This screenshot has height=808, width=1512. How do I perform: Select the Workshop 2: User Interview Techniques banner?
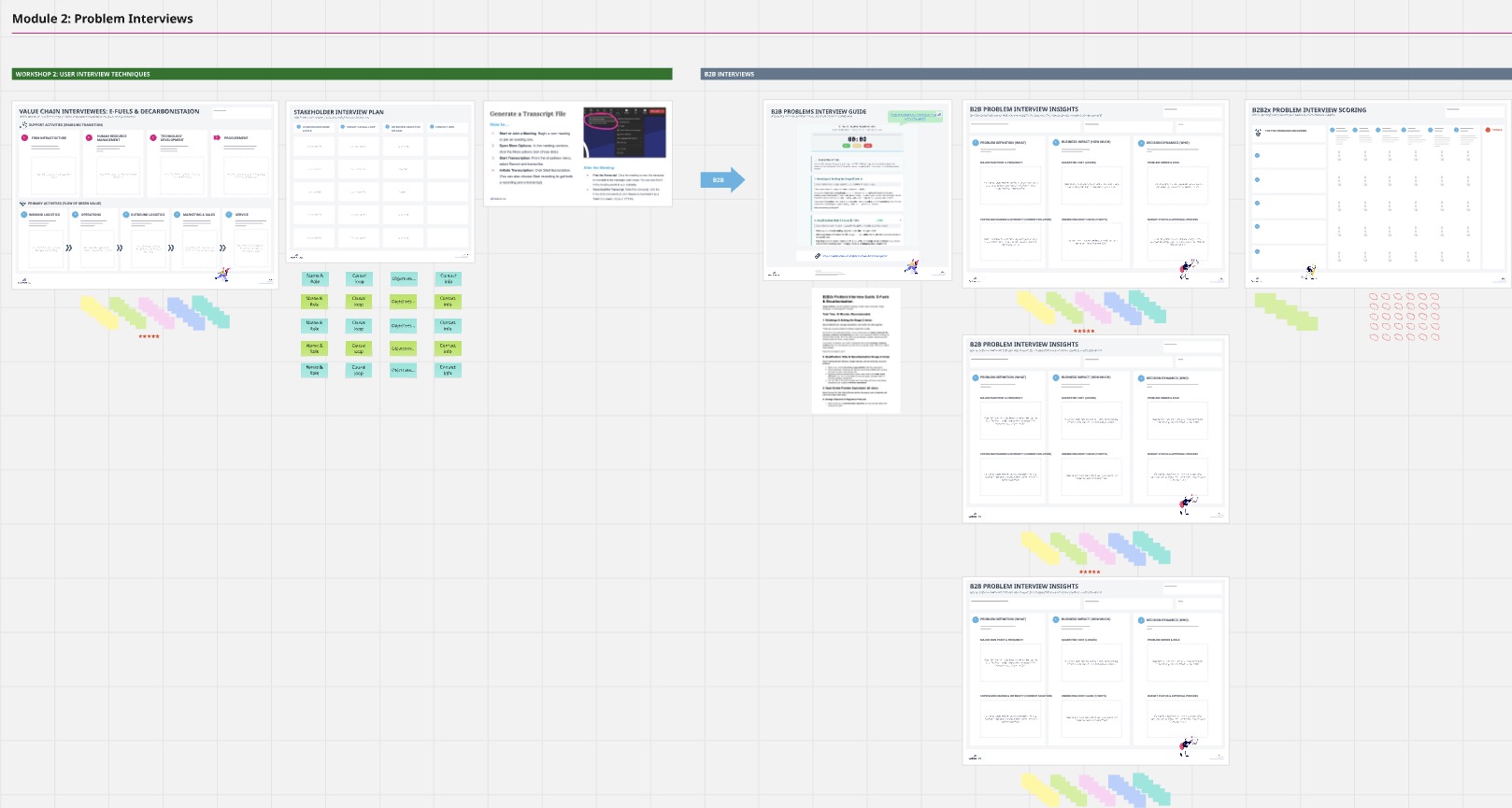(x=342, y=74)
